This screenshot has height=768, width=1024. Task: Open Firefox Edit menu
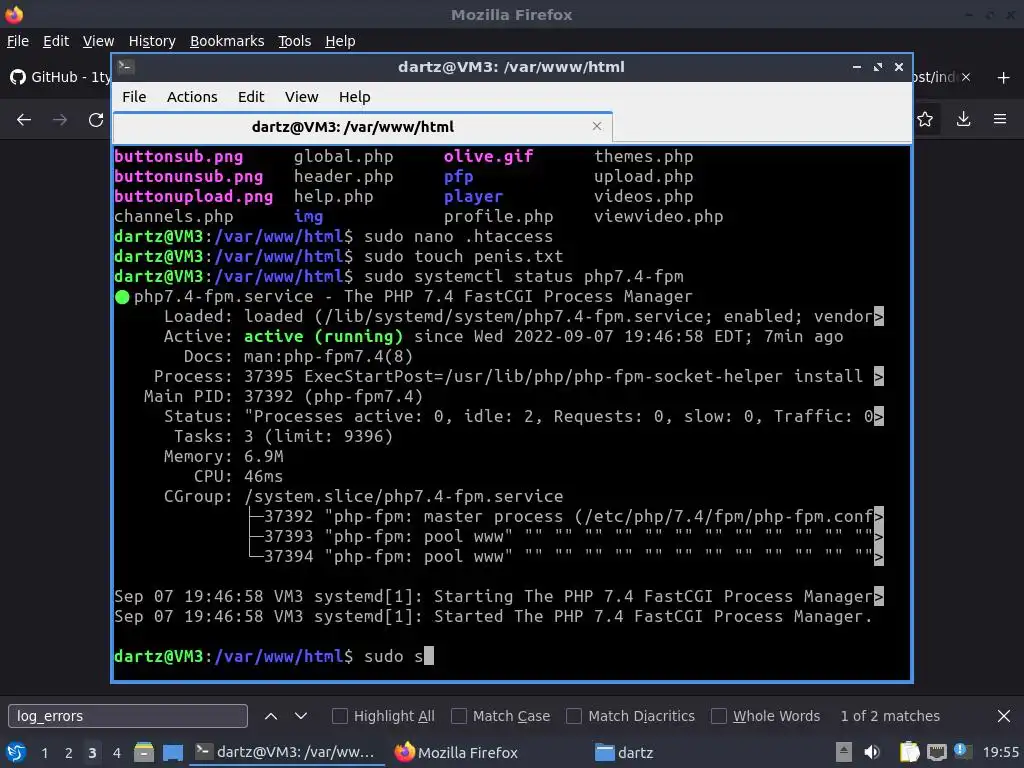point(56,41)
